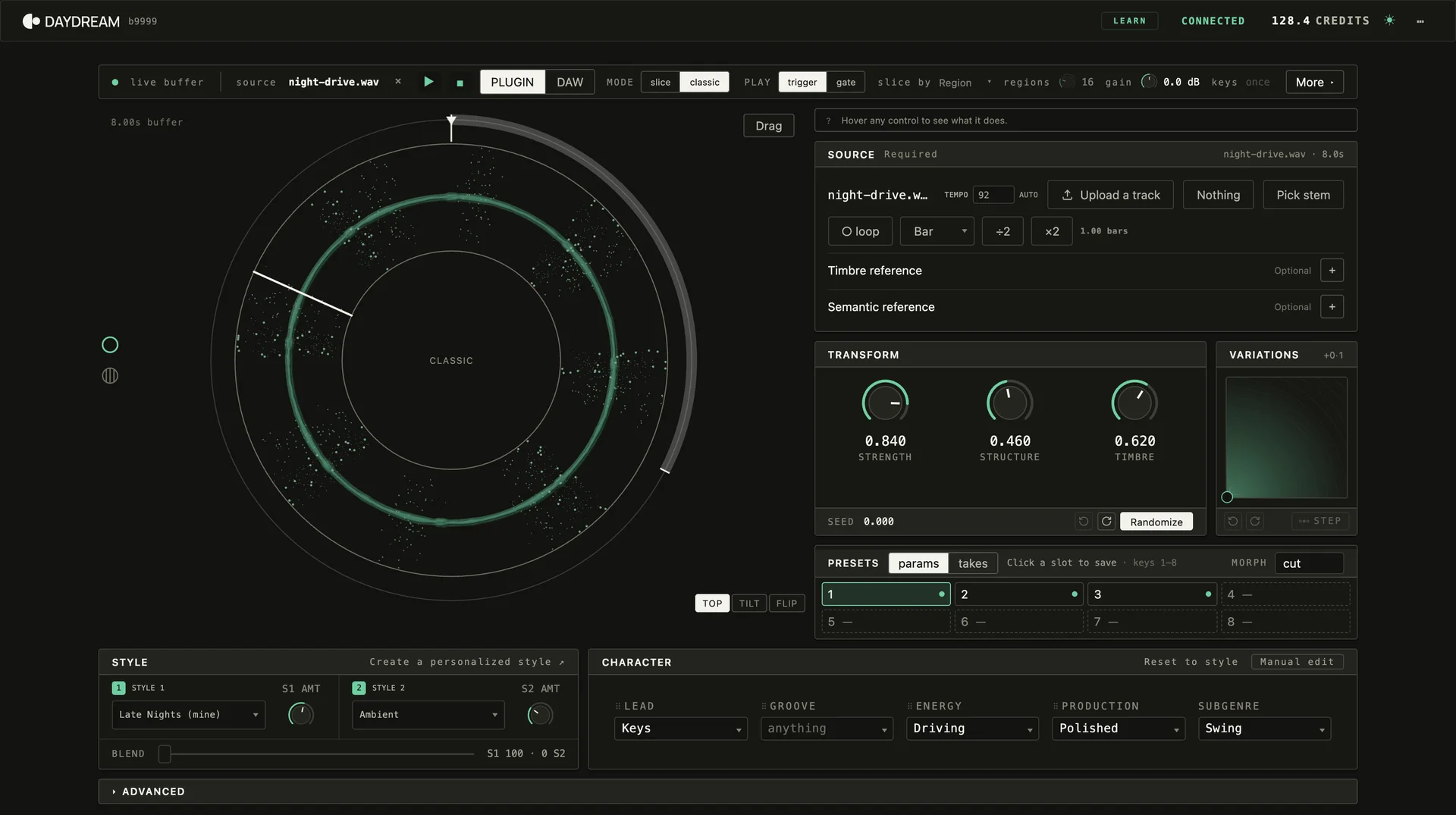1456x815 pixels.
Task: Add a Semantic reference with the plus icon
Action: pos(1332,307)
